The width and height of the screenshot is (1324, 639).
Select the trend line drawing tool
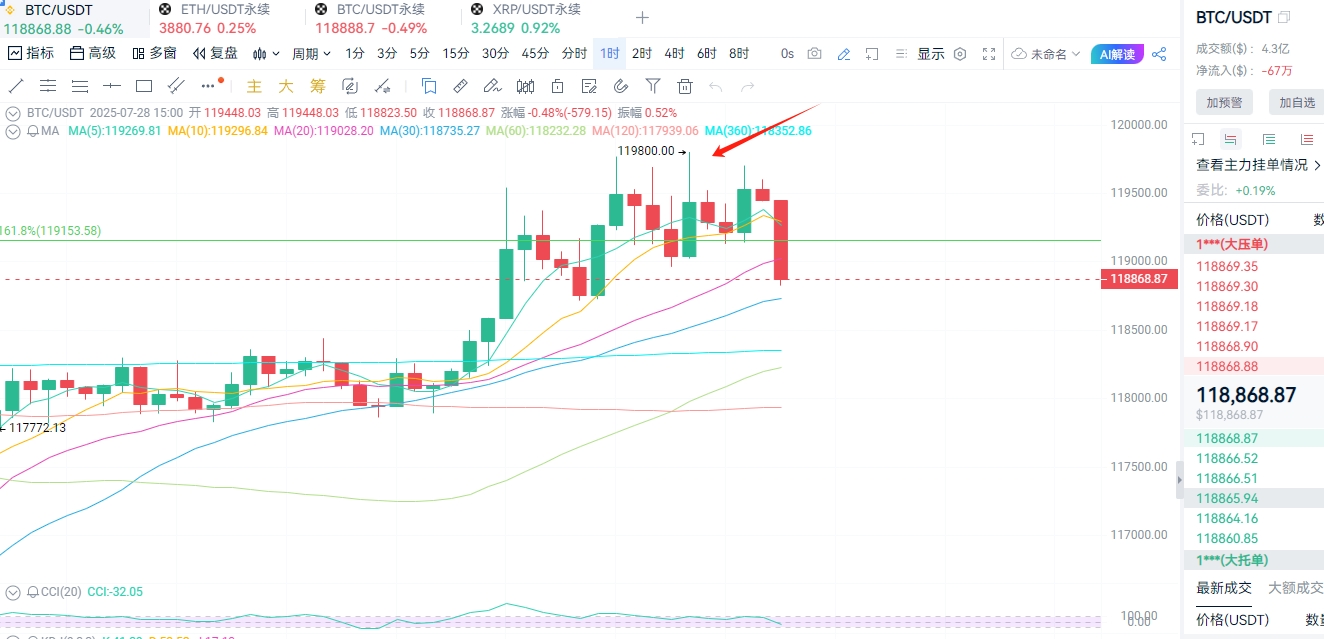[16, 86]
